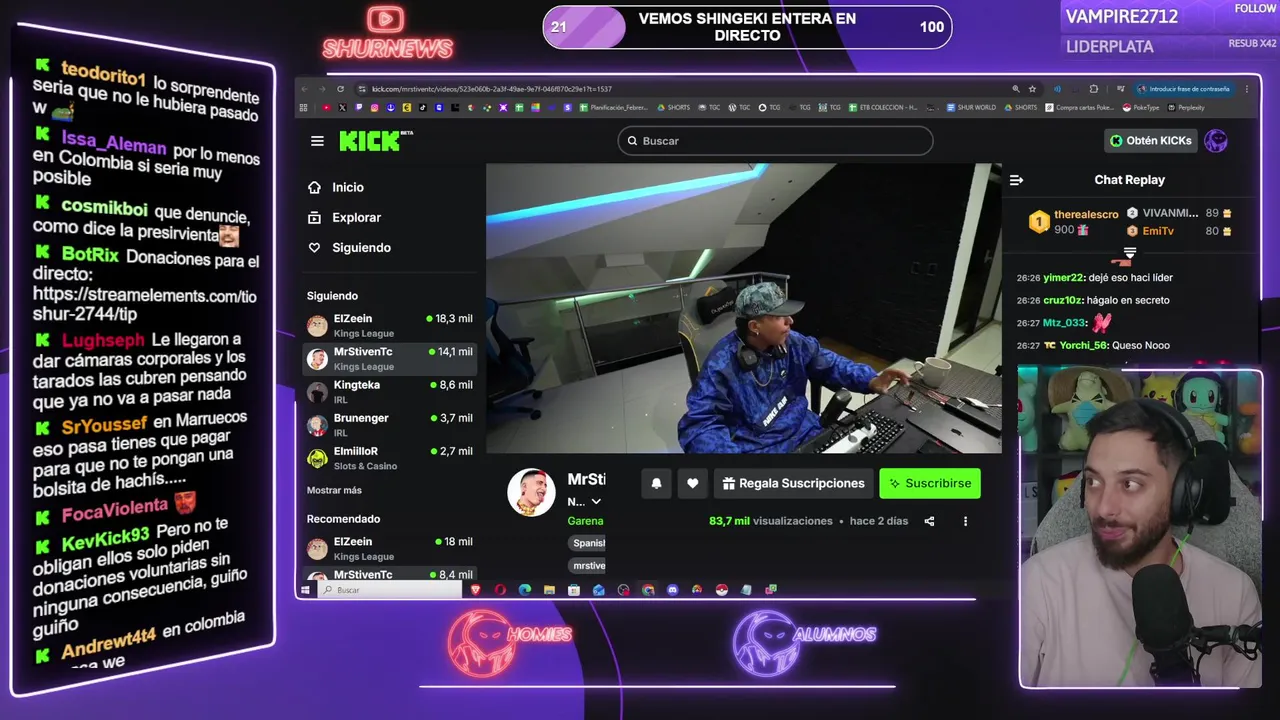This screenshot has width=1280, height=720.
Task: Open the Kick hamburger menu icon
Action: pos(317,141)
